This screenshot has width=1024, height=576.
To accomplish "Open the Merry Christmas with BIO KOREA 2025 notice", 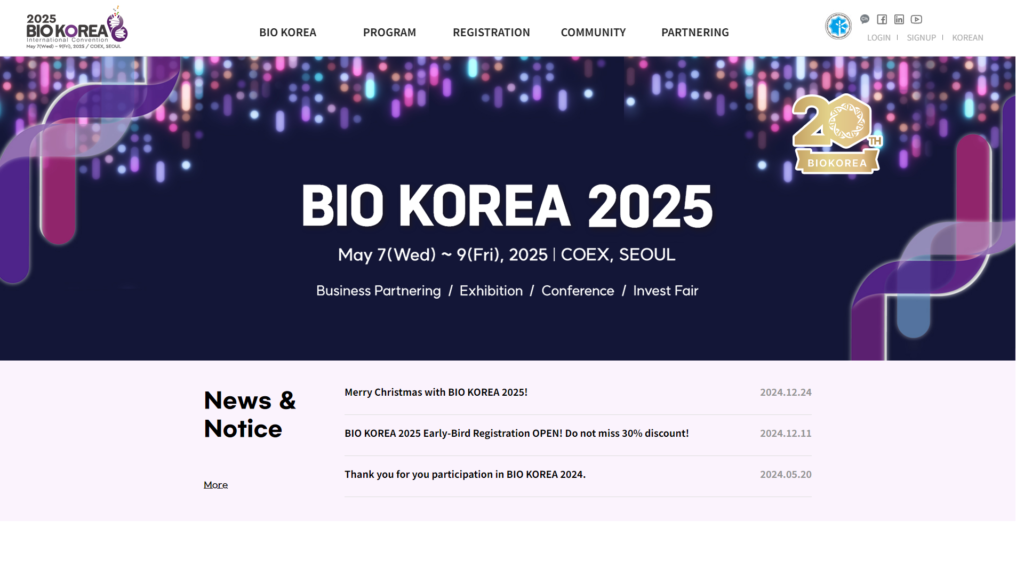I will click(x=436, y=392).
